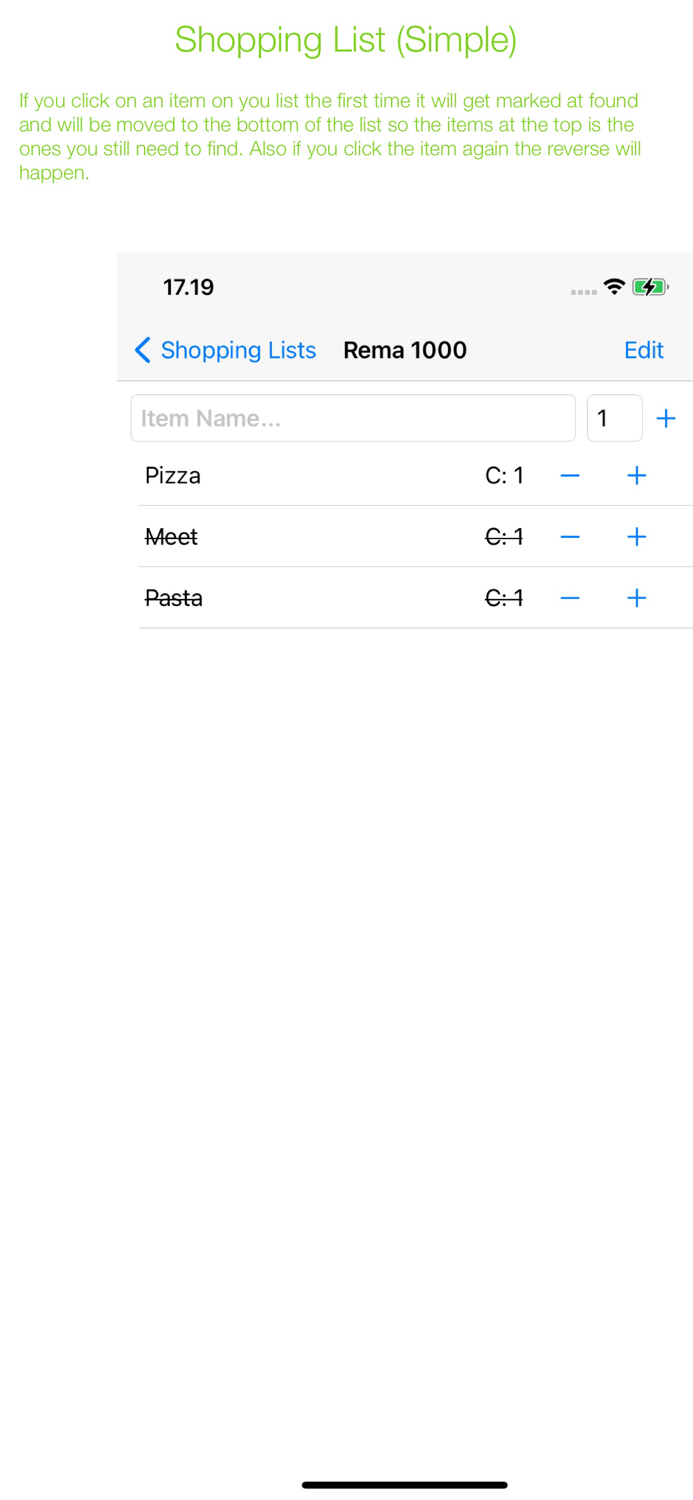Image resolution: width=693 pixels, height=1500 pixels.
Task: Select the quantity field showing 1
Action: click(x=614, y=418)
